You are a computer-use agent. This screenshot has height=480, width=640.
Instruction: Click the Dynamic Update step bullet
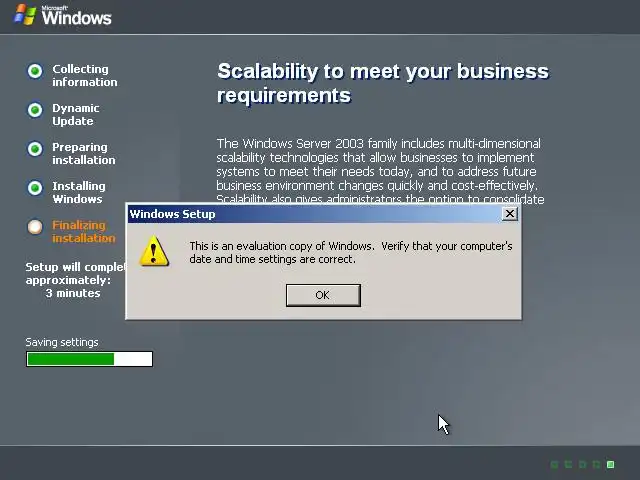point(35,110)
